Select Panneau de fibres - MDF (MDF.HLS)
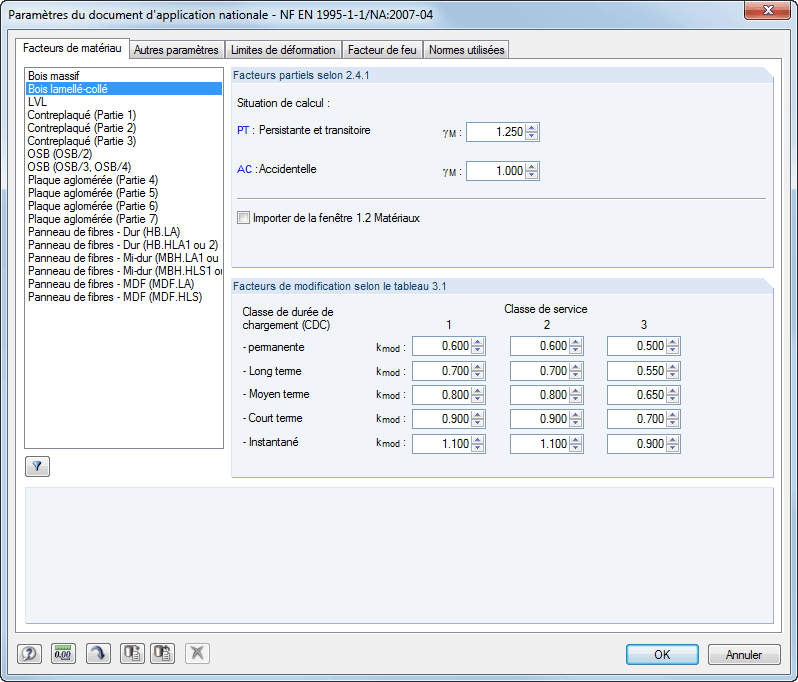798x682 pixels. [x=124, y=297]
